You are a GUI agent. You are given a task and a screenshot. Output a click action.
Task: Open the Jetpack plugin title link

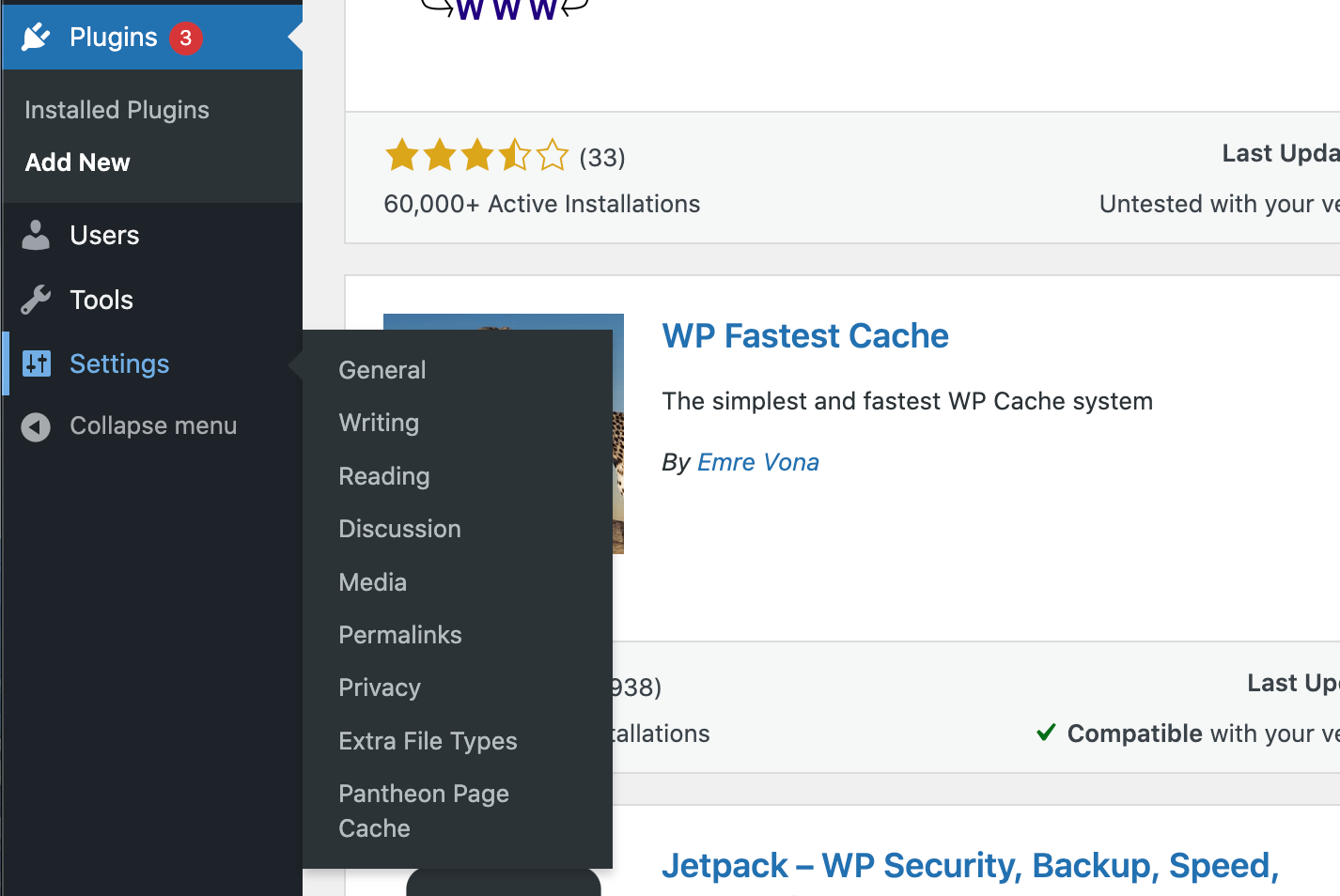[x=970, y=866]
